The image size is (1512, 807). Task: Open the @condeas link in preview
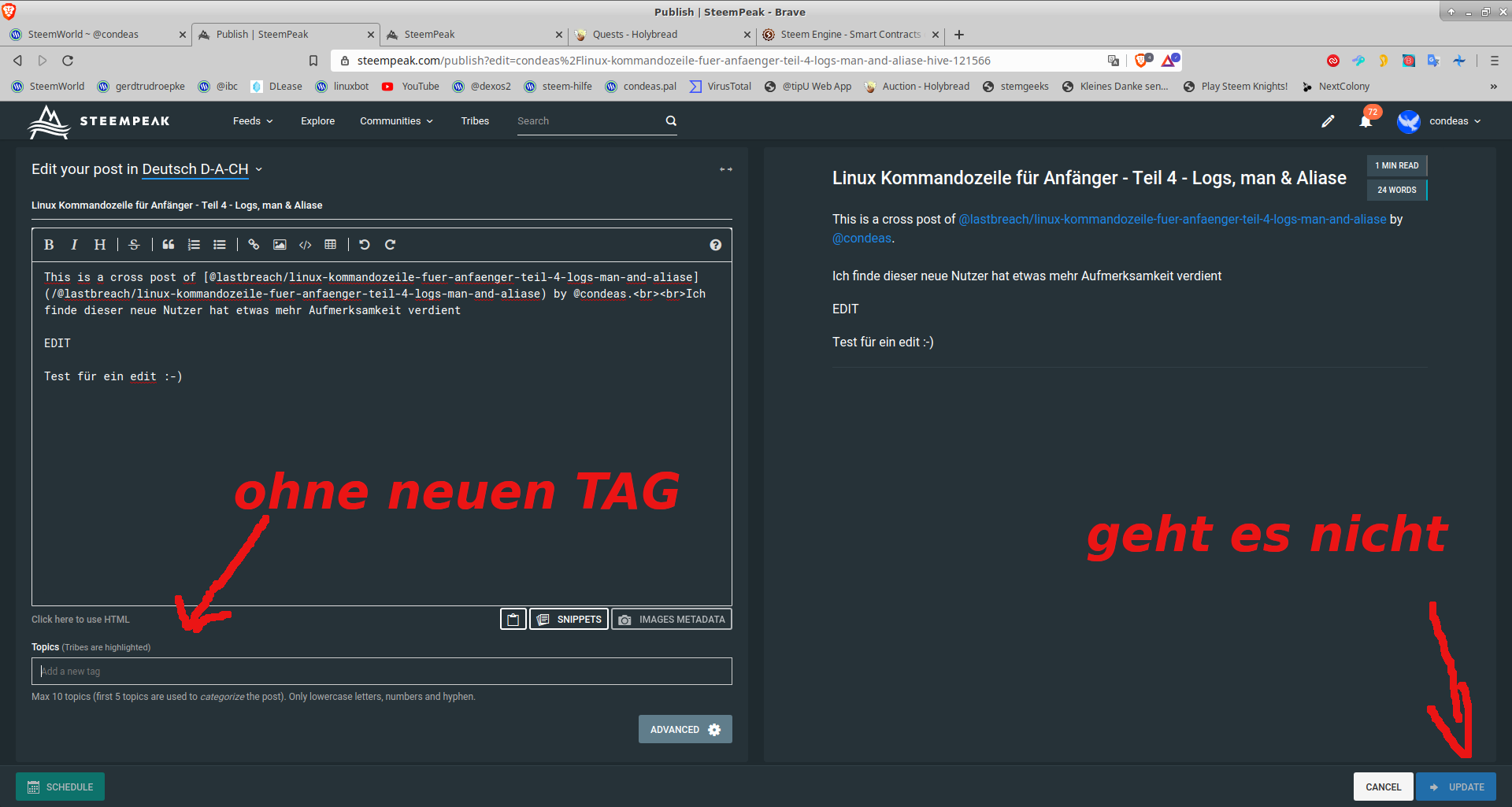[x=862, y=239]
